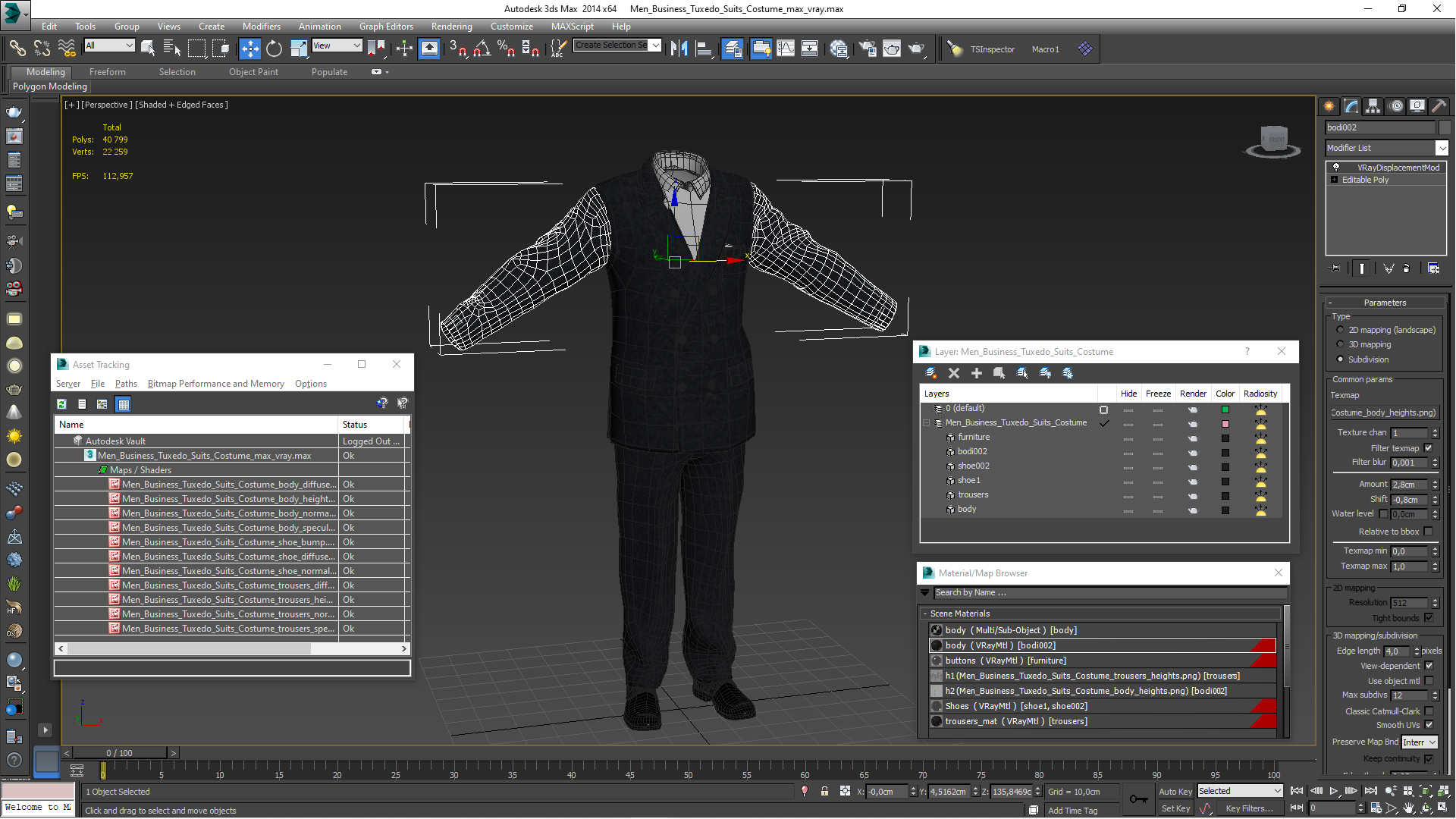The width and height of the screenshot is (1456, 819).
Task: Open the Create command panel tab
Action: pos(1329,106)
